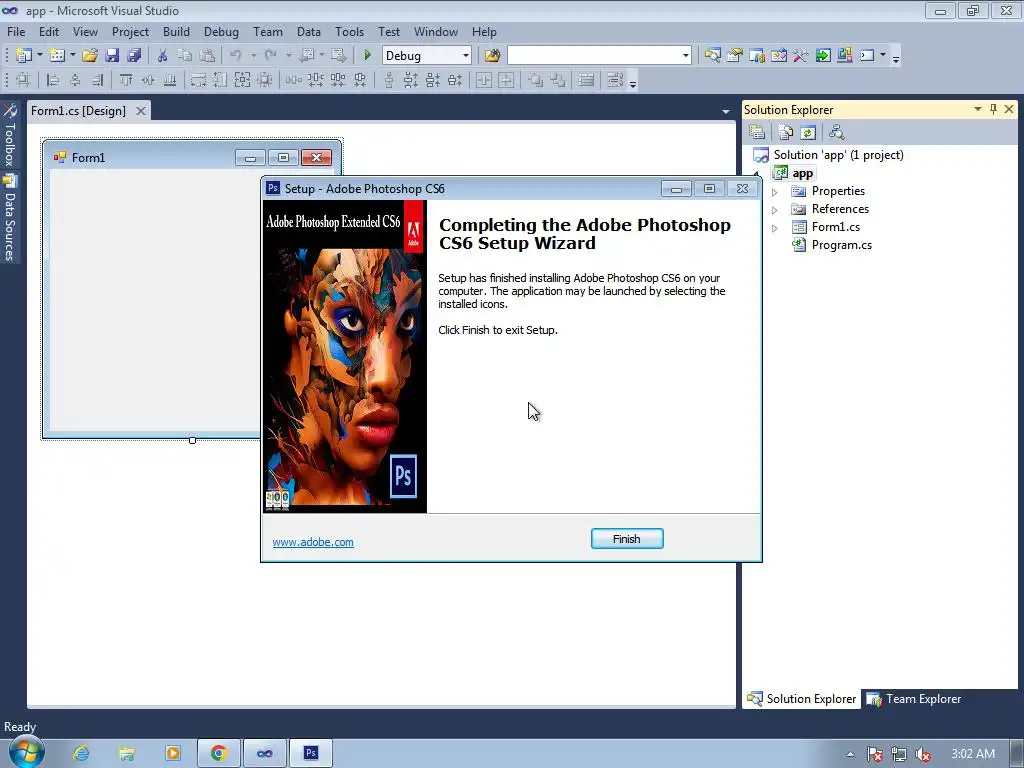Click the Bring to Front layout icon
The height and width of the screenshot is (768, 1024).
pos(535,80)
